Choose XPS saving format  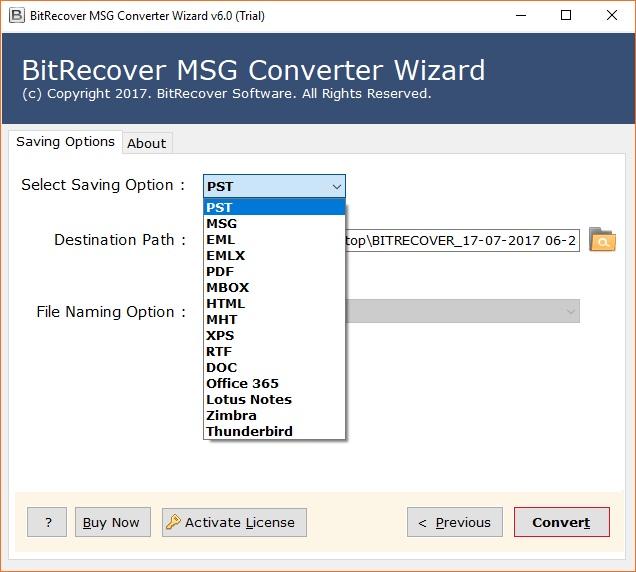(274, 335)
